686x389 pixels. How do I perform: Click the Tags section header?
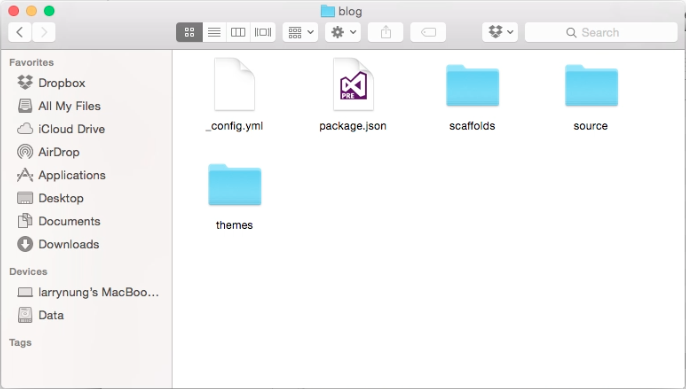tap(21, 343)
